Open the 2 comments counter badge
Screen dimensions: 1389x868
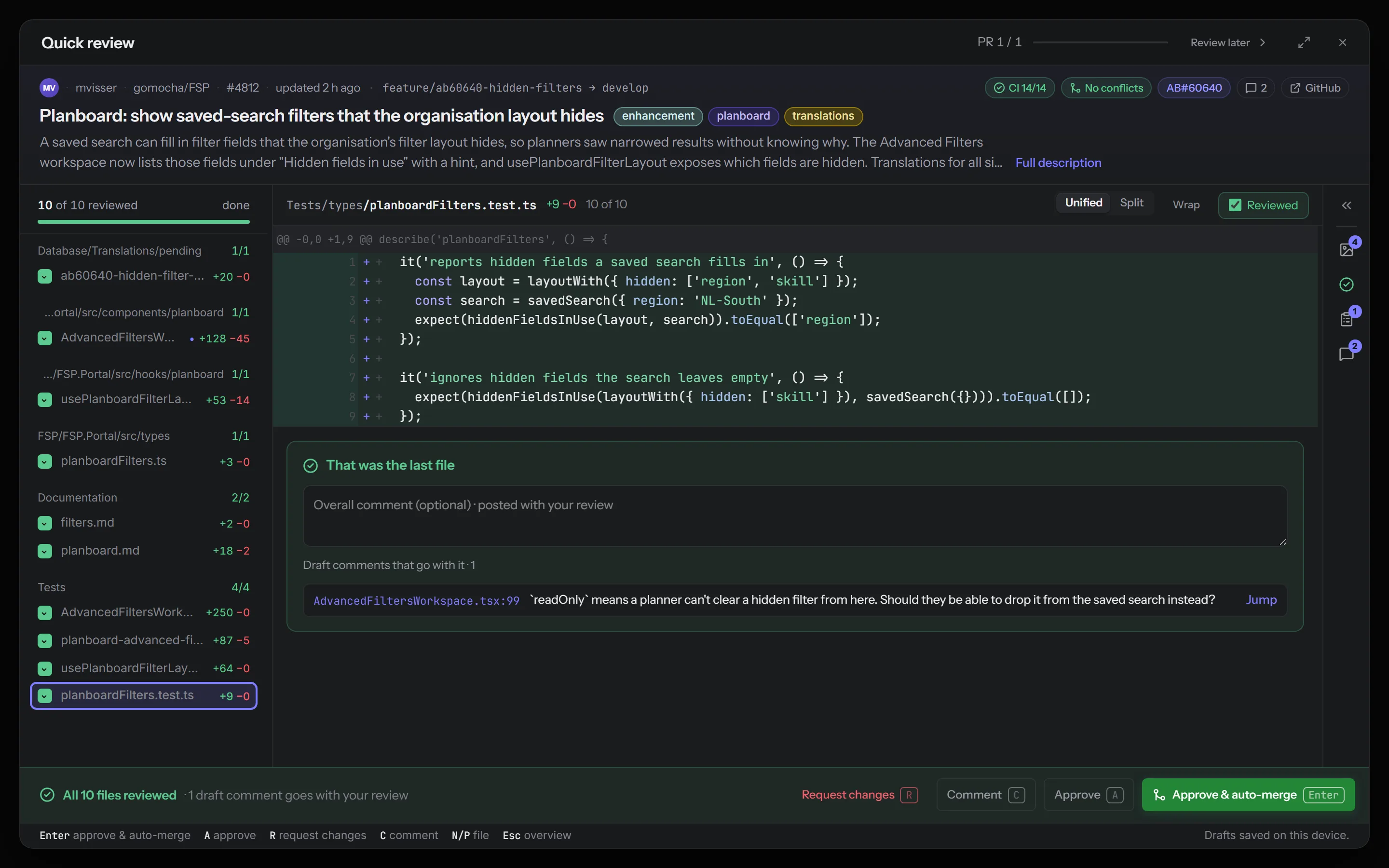point(1255,88)
